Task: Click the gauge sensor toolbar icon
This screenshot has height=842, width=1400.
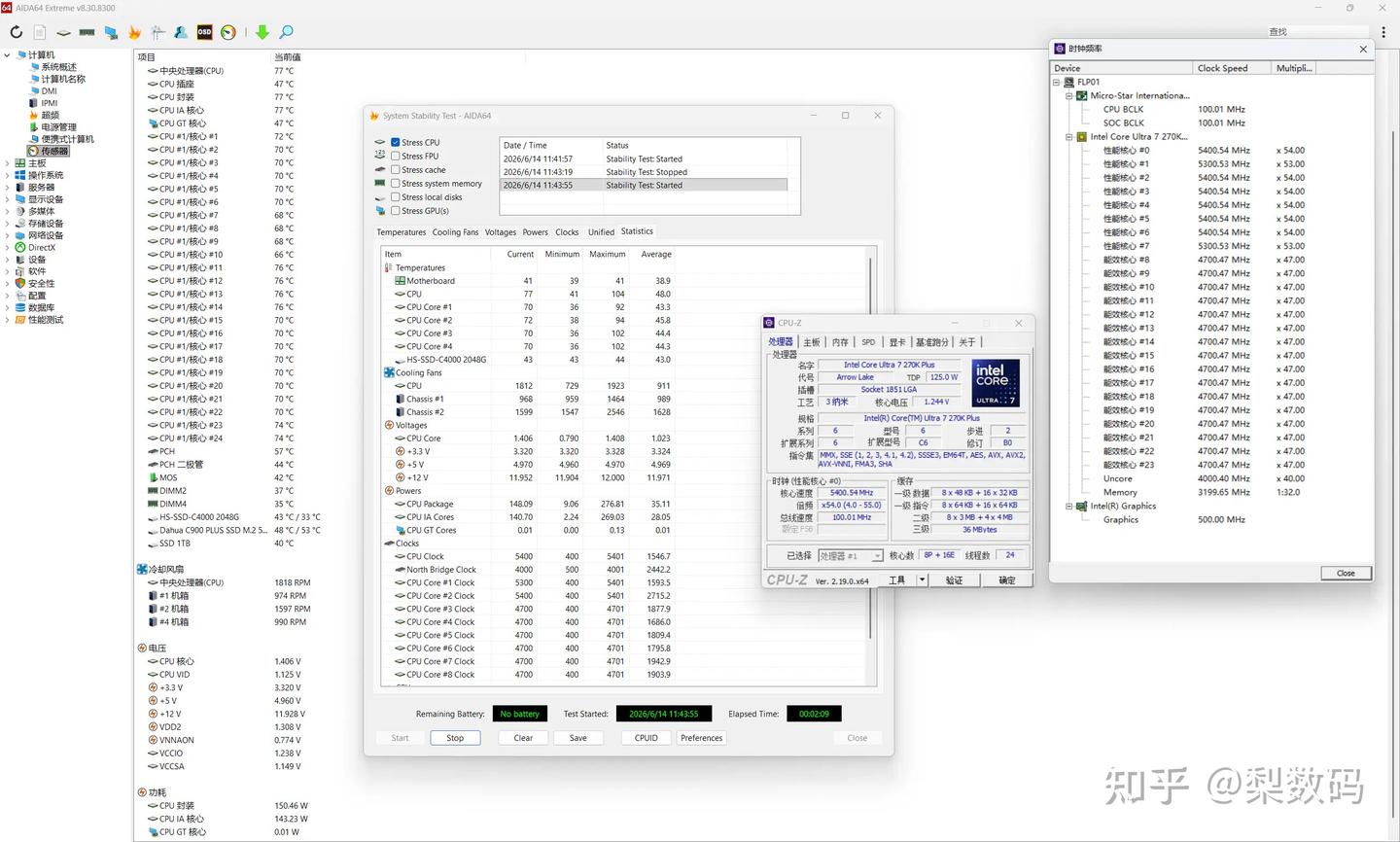Action: click(228, 32)
